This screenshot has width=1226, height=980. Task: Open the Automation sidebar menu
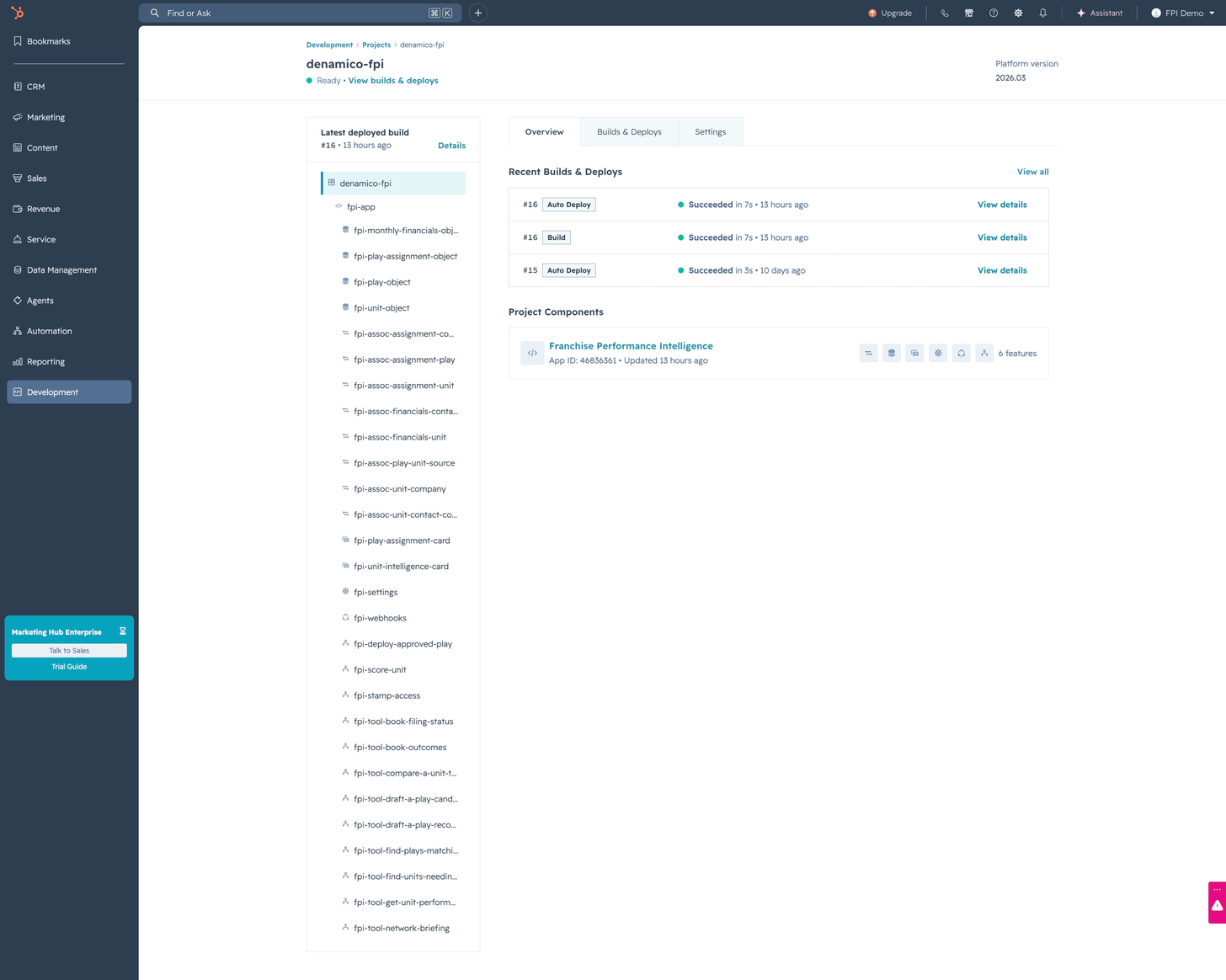(x=69, y=331)
